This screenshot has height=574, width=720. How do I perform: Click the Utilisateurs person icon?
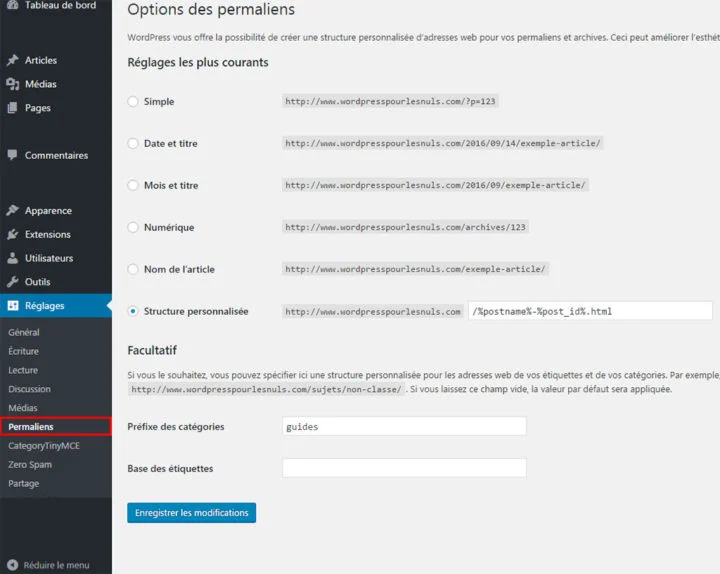12,258
